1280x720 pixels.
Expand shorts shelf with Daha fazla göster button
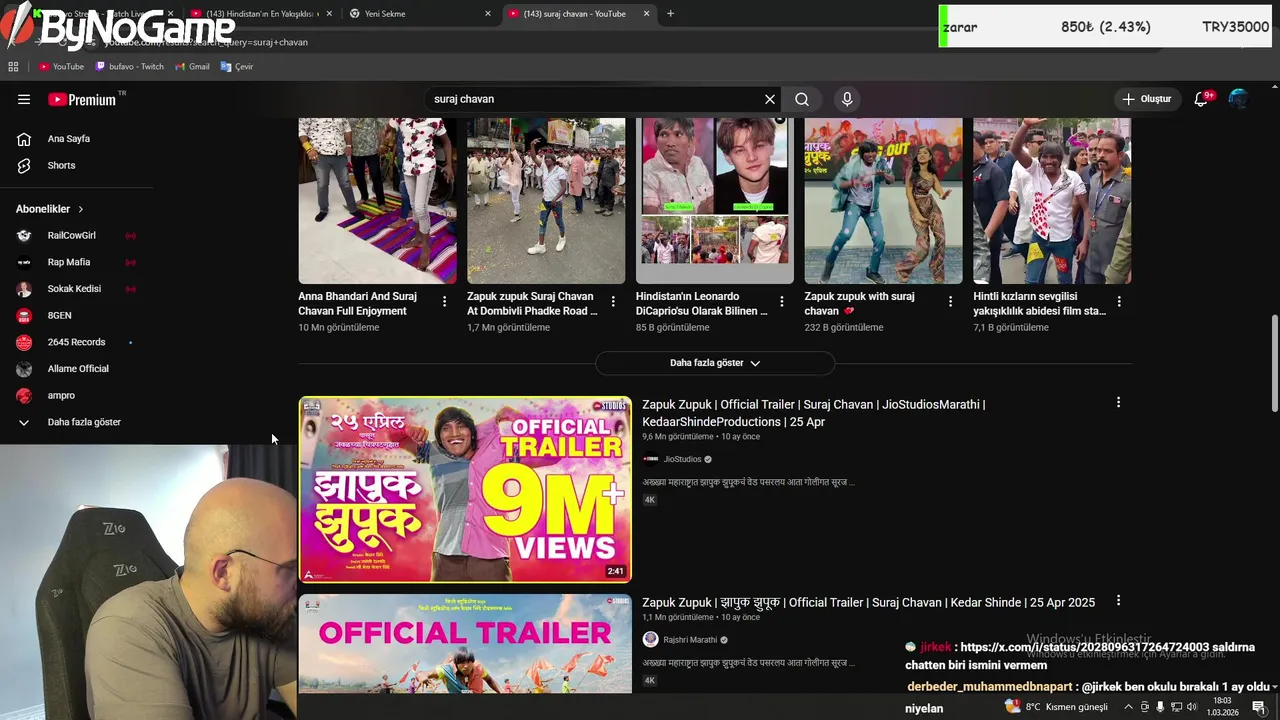714,363
